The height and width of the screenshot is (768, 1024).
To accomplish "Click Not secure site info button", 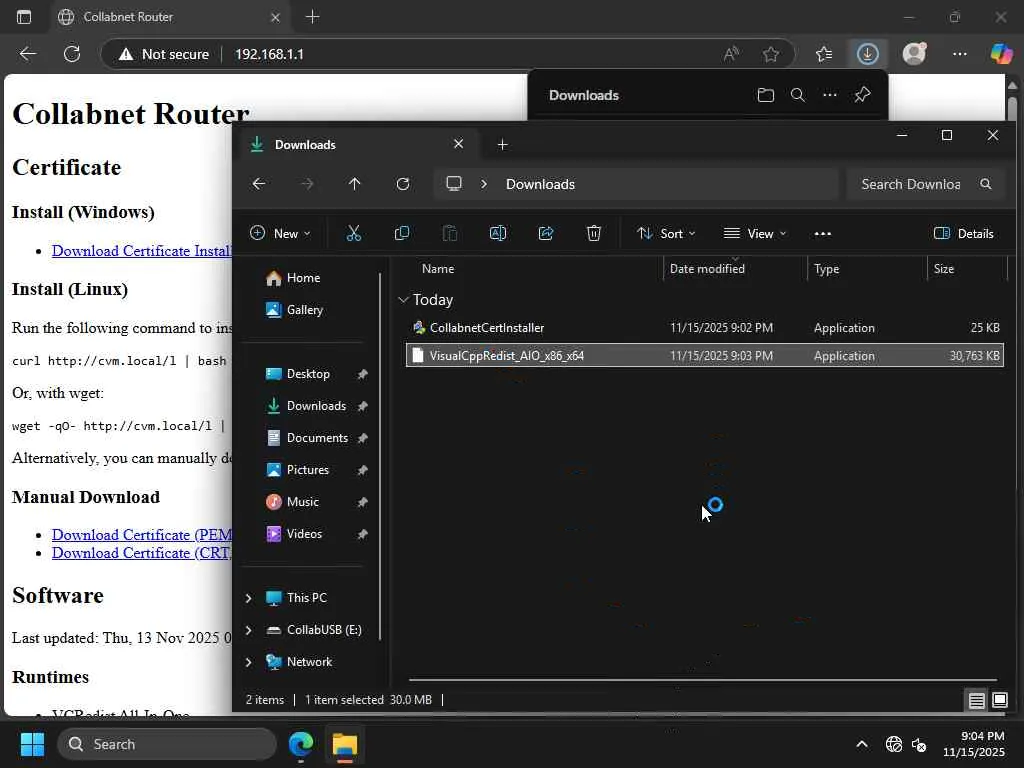I will point(163,54).
